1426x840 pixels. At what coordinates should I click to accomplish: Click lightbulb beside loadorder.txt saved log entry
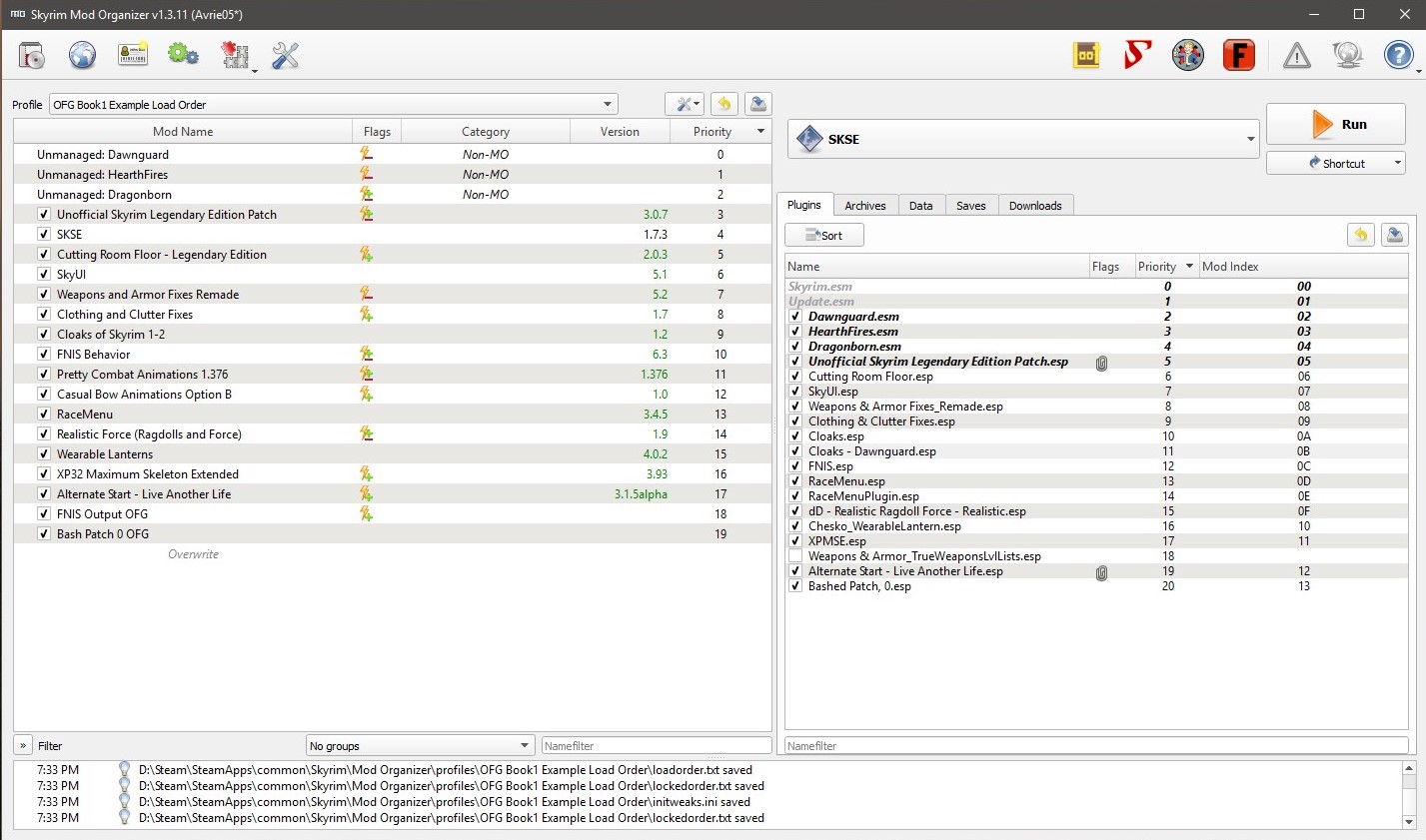pyautogui.click(x=124, y=770)
